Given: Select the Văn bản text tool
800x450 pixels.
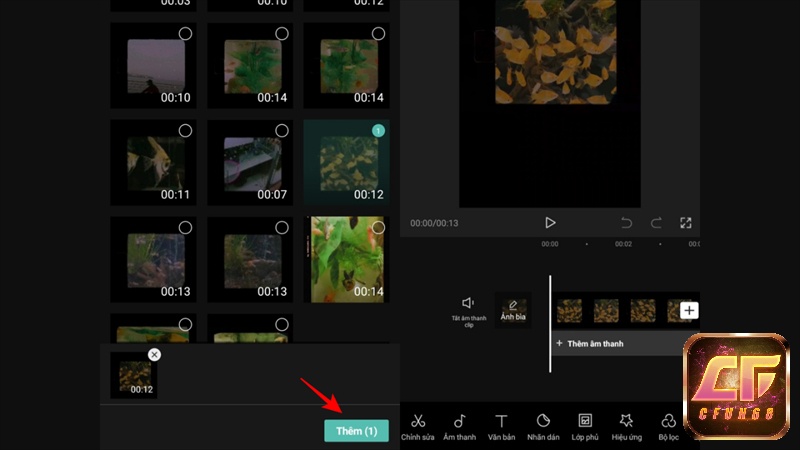Looking at the screenshot, I should tap(501, 427).
